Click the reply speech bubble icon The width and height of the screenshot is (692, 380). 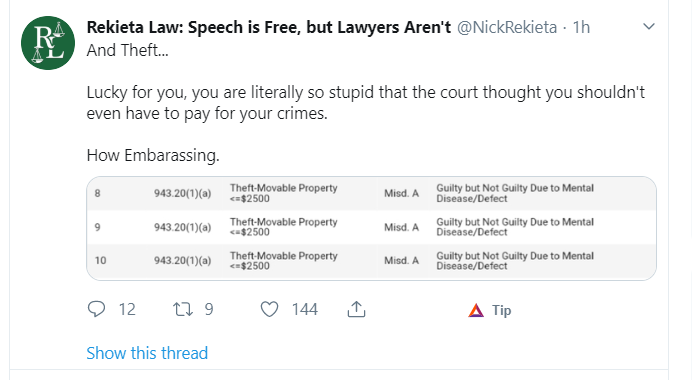click(x=96, y=309)
